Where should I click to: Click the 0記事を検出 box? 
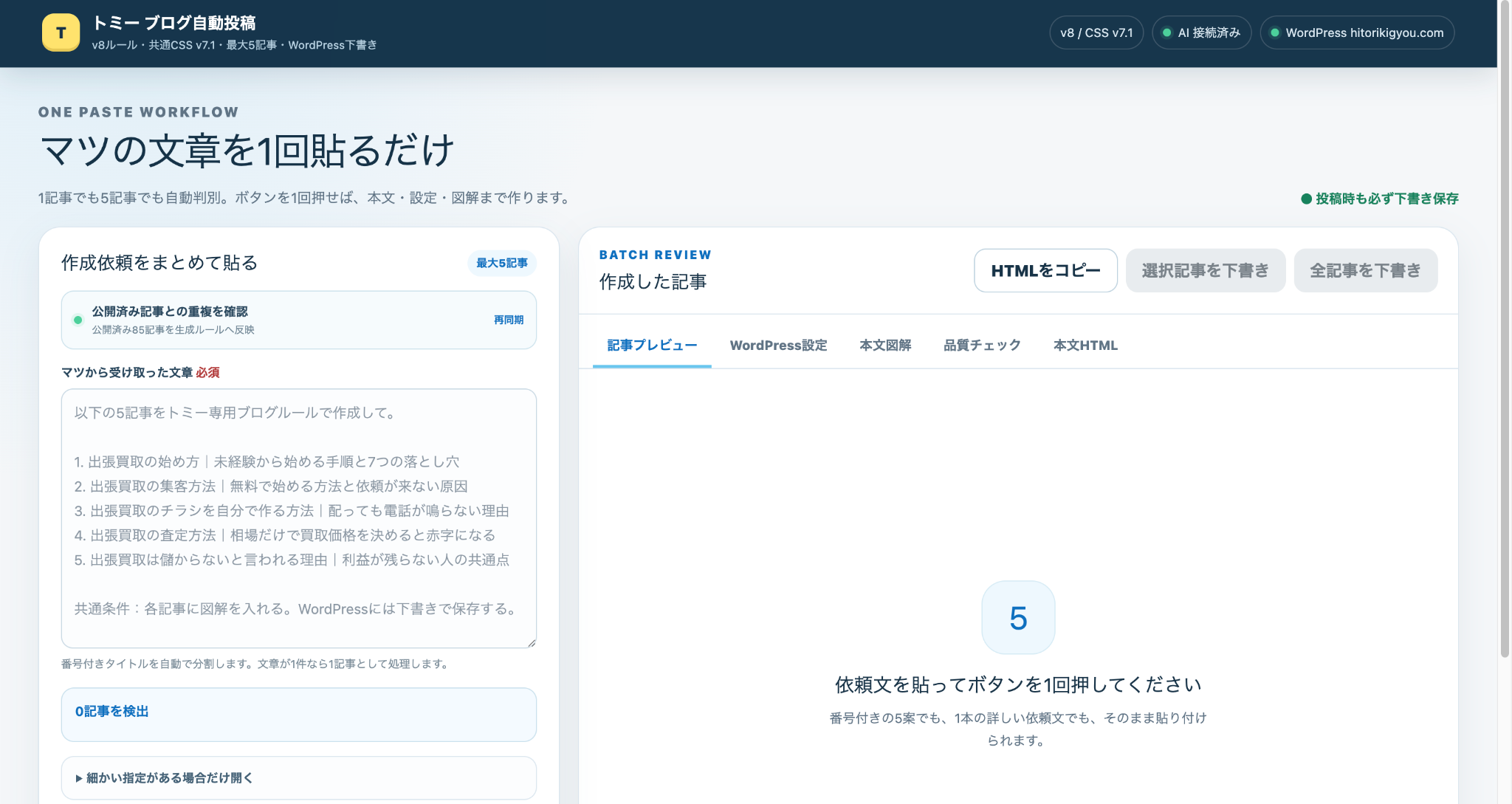coord(299,715)
